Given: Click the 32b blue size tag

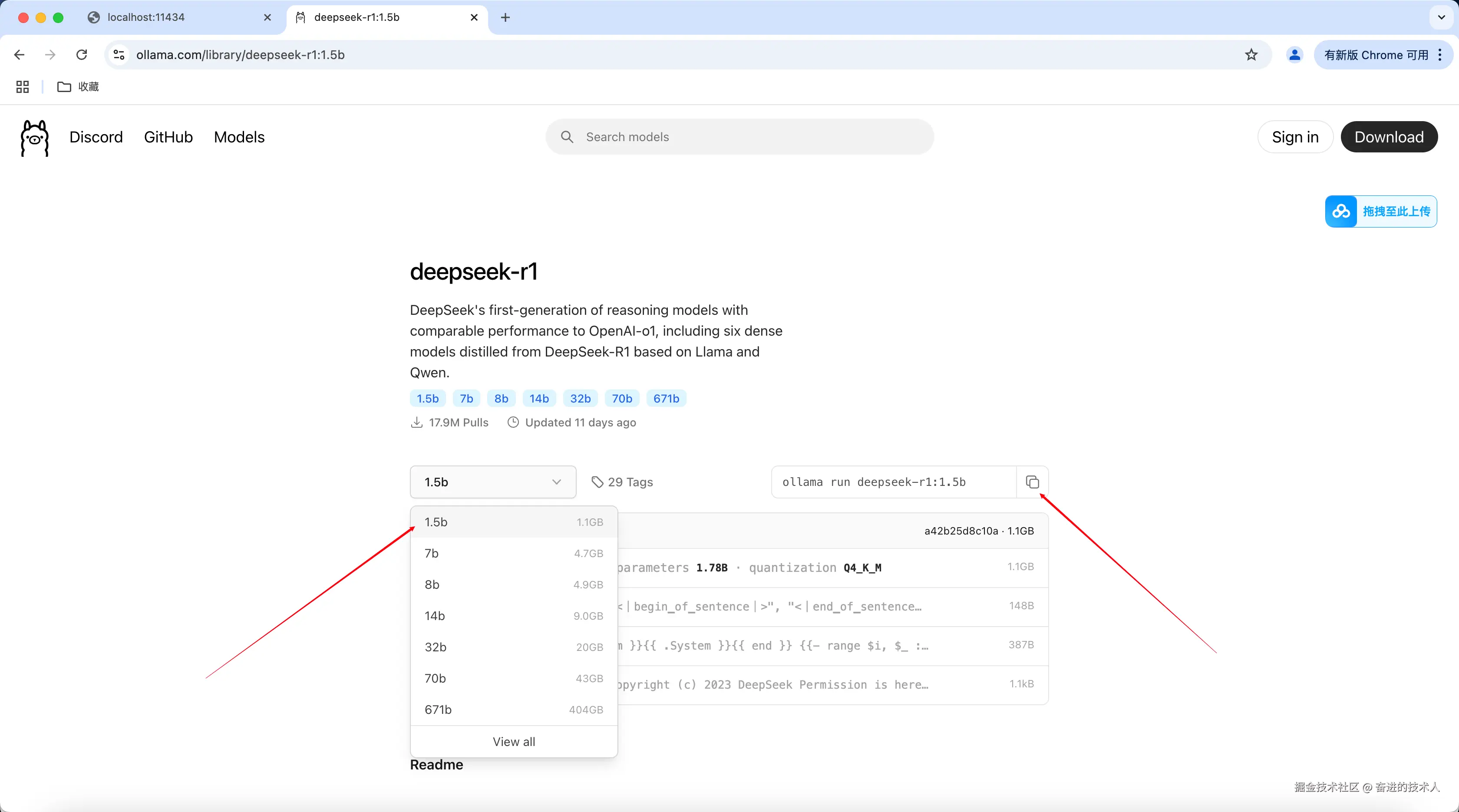Looking at the screenshot, I should click(580, 399).
